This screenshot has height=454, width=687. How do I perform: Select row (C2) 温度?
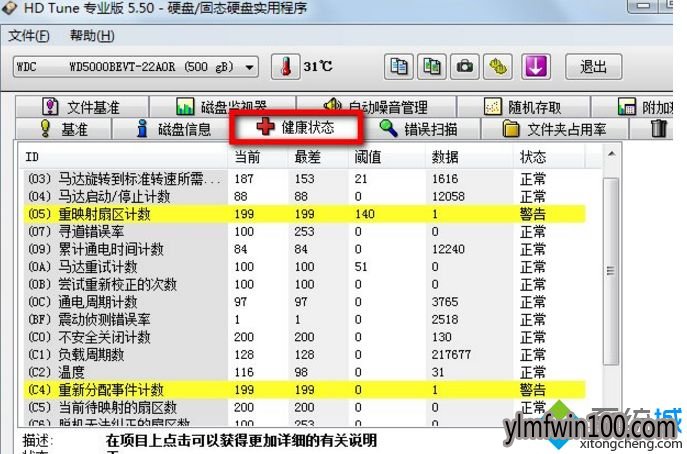click(x=304, y=372)
